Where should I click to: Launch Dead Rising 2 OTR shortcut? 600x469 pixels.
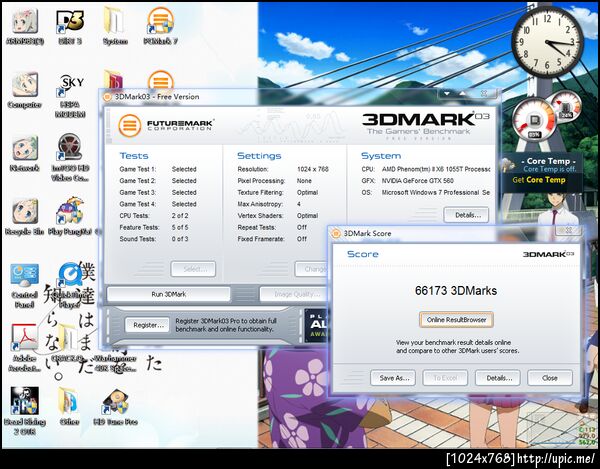(24, 411)
